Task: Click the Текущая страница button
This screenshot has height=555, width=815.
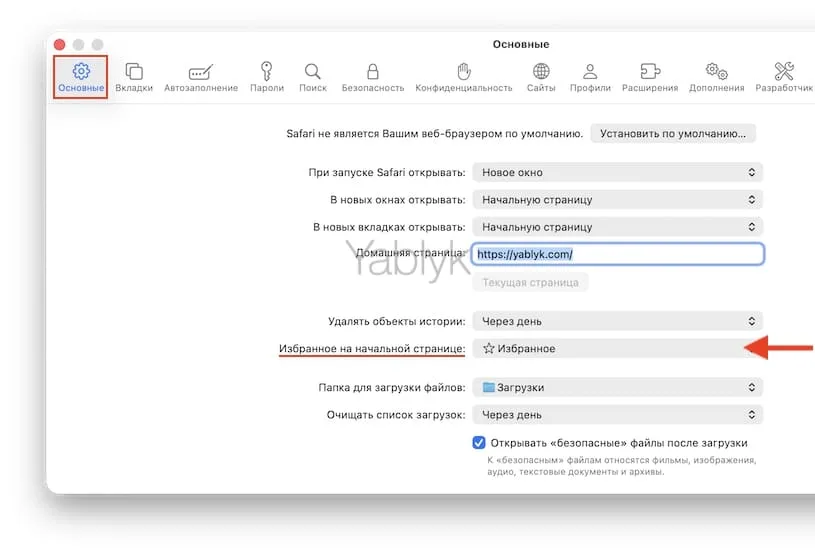Action: (530, 282)
